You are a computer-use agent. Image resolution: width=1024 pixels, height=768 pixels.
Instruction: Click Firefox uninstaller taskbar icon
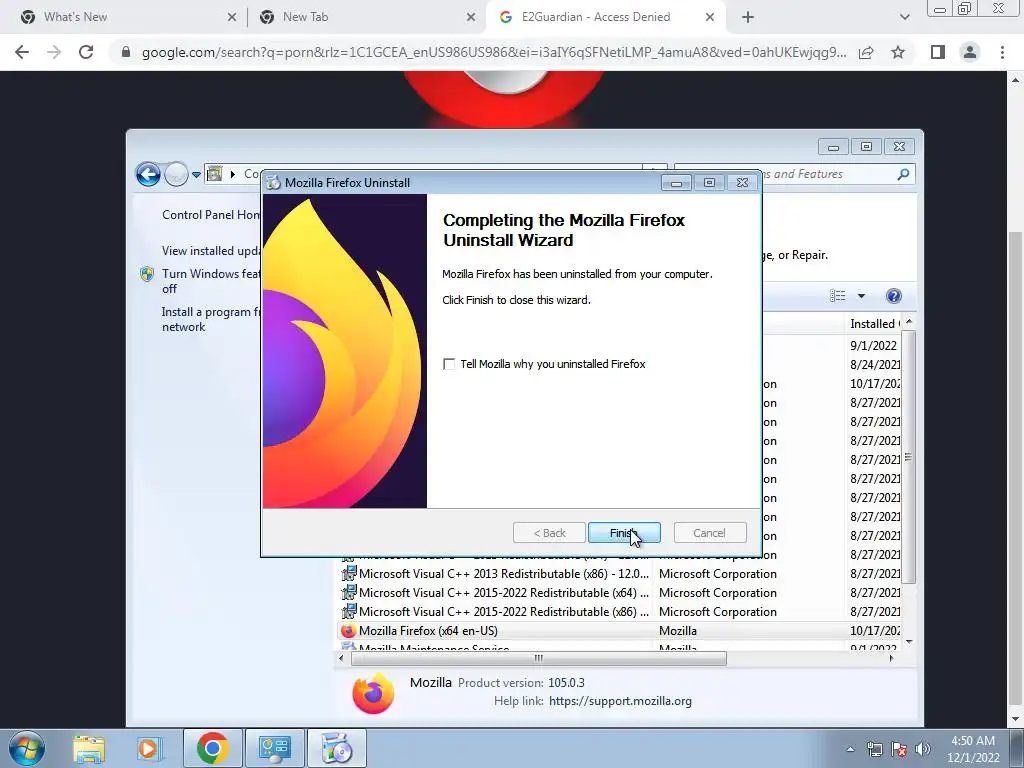point(336,748)
